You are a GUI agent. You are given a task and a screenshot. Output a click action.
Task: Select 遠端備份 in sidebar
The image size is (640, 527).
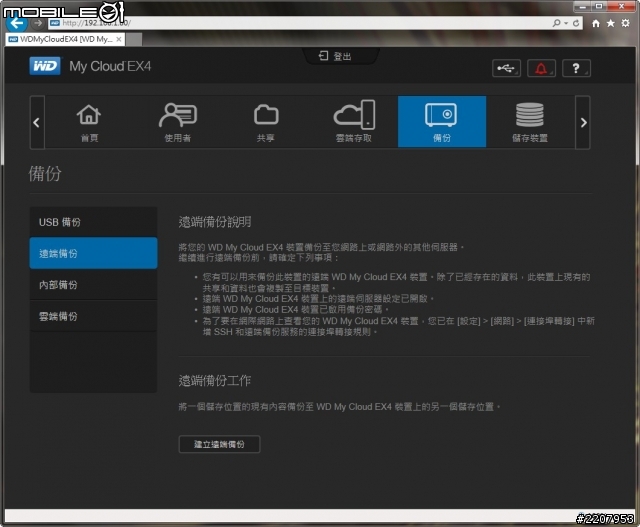pos(93,253)
